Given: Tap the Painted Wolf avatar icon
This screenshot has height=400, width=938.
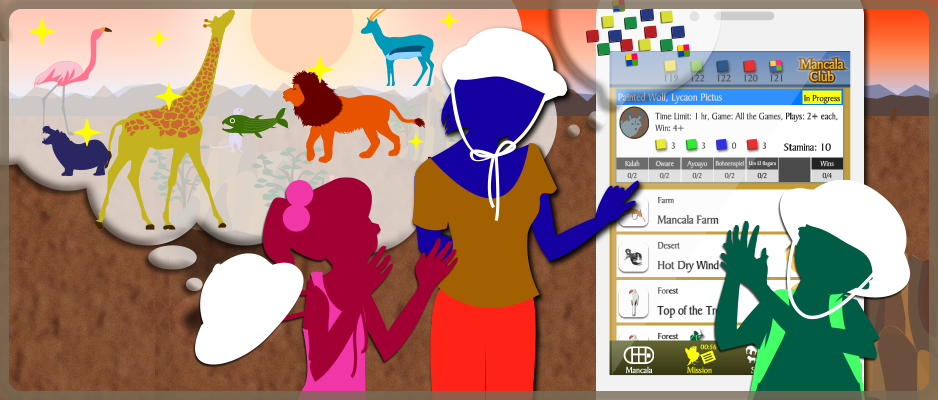Looking at the screenshot, I should (x=632, y=124).
